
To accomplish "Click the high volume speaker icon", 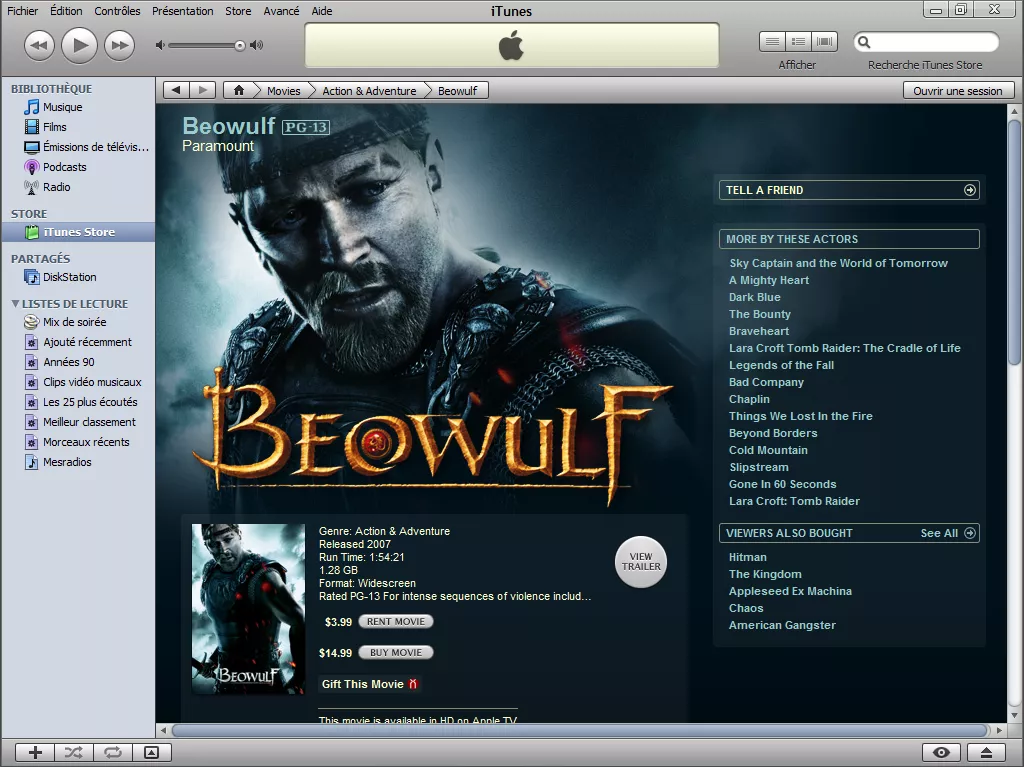I will pos(257,45).
